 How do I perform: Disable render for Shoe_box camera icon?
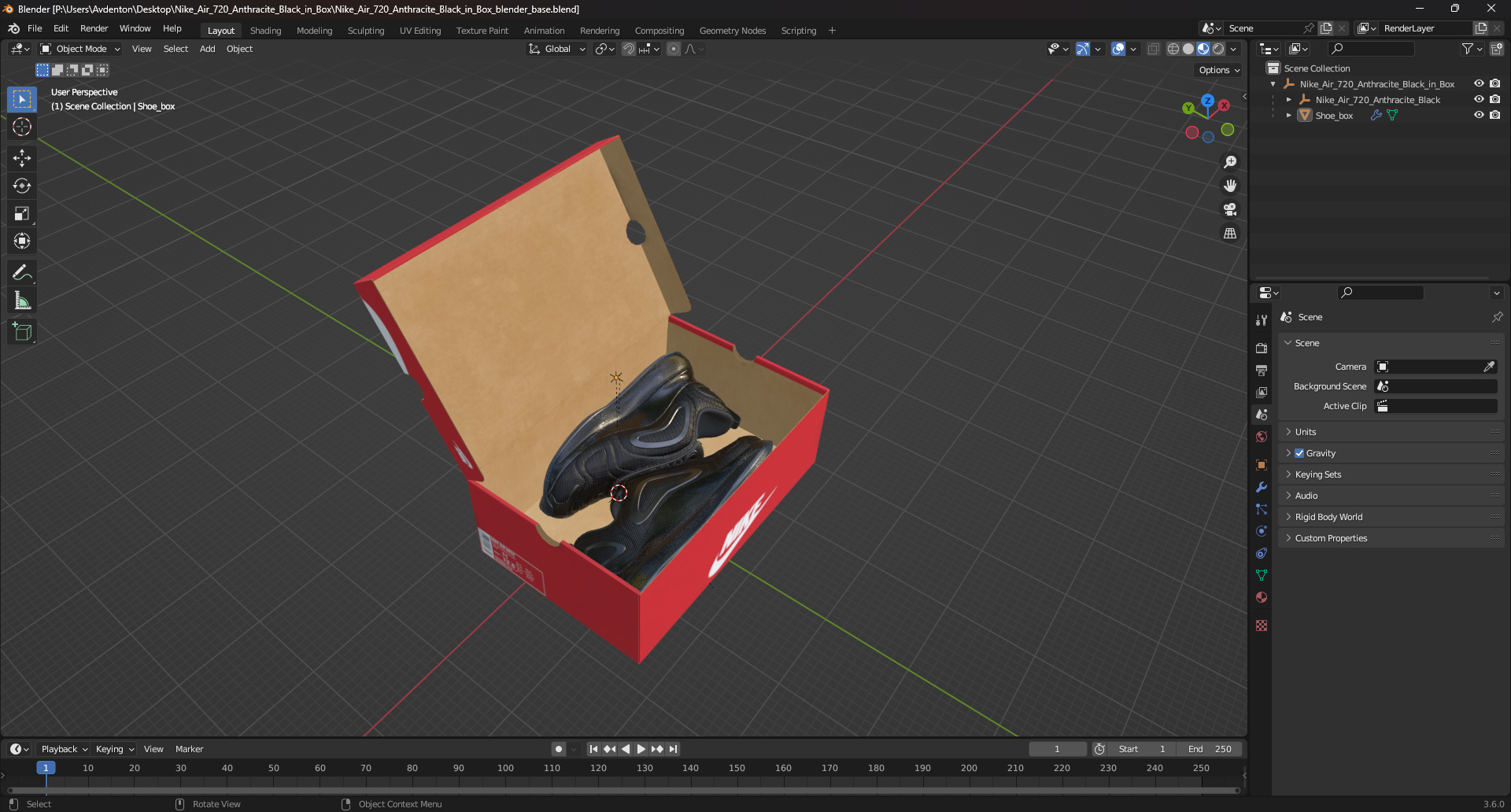1494,115
